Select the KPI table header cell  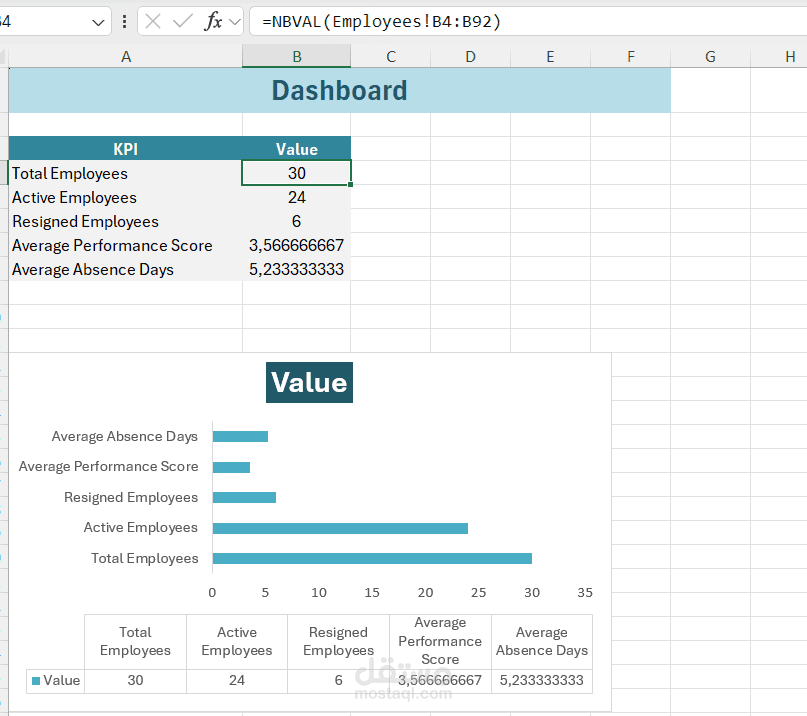pos(126,149)
